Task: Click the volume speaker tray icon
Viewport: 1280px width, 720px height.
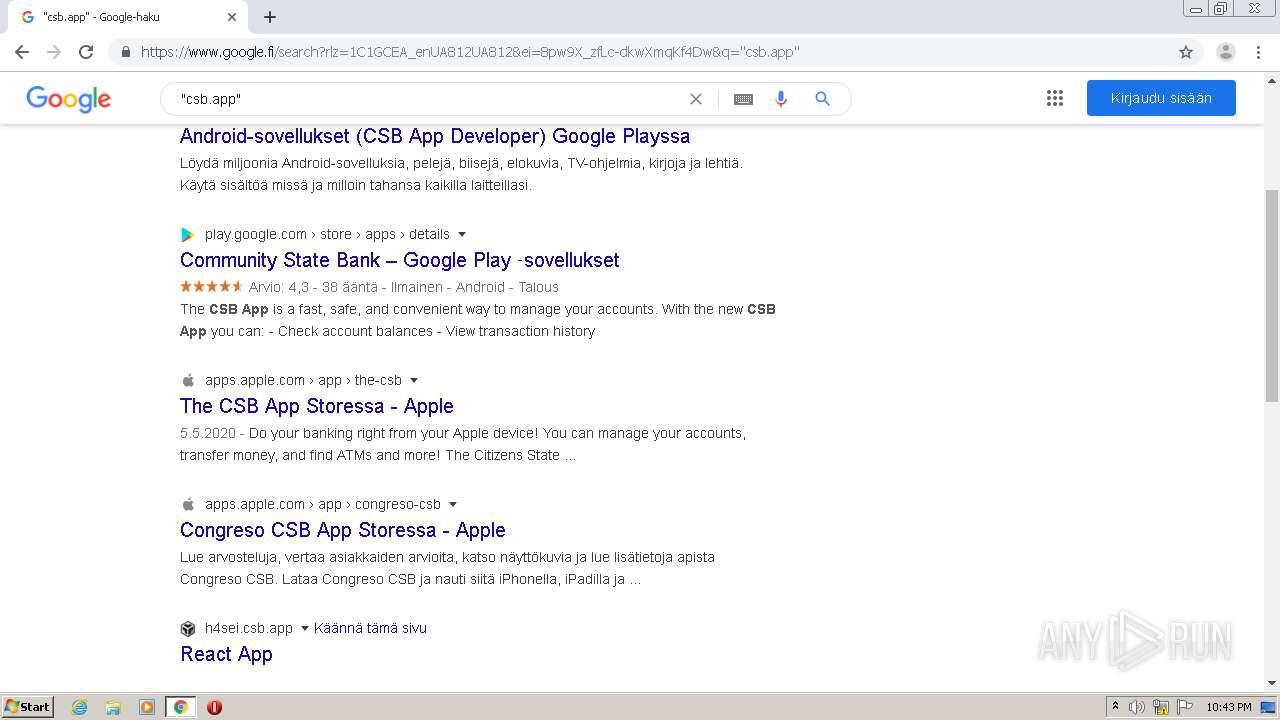Action: (x=1137, y=707)
